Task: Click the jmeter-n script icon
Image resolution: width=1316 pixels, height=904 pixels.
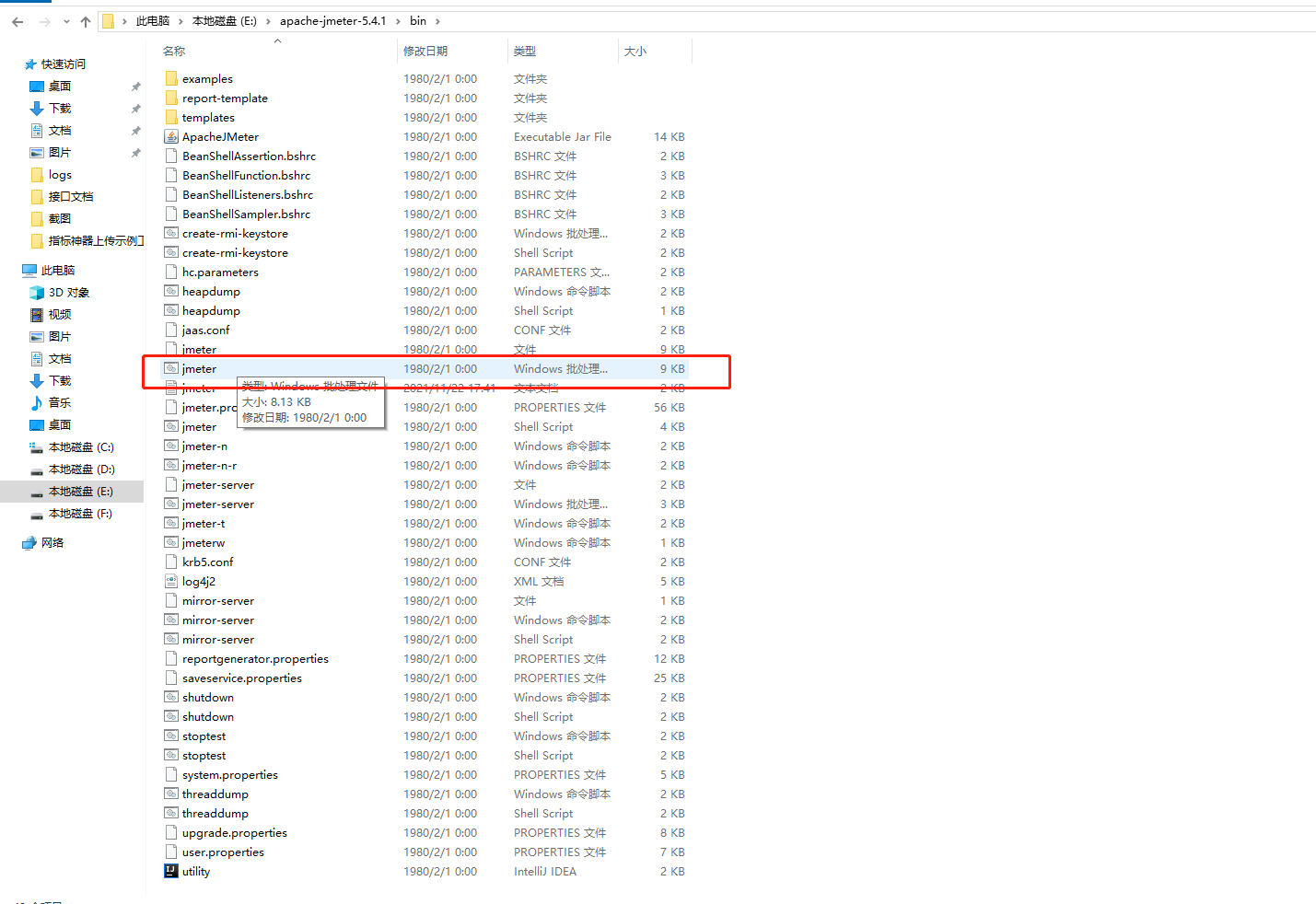Action: (x=171, y=446)
